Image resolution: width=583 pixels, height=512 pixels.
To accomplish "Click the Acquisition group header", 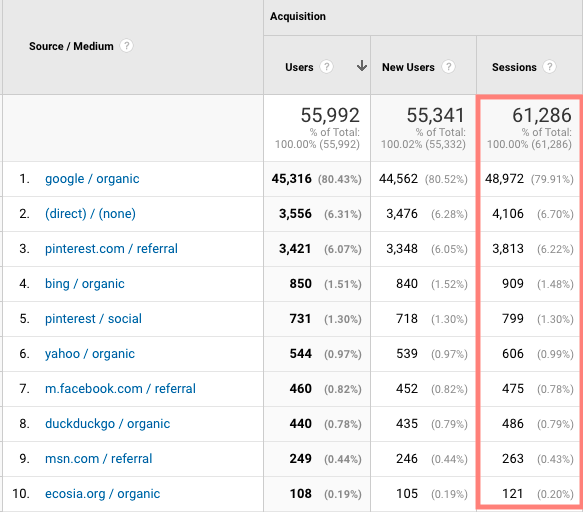I will click(x=298, y=16).
